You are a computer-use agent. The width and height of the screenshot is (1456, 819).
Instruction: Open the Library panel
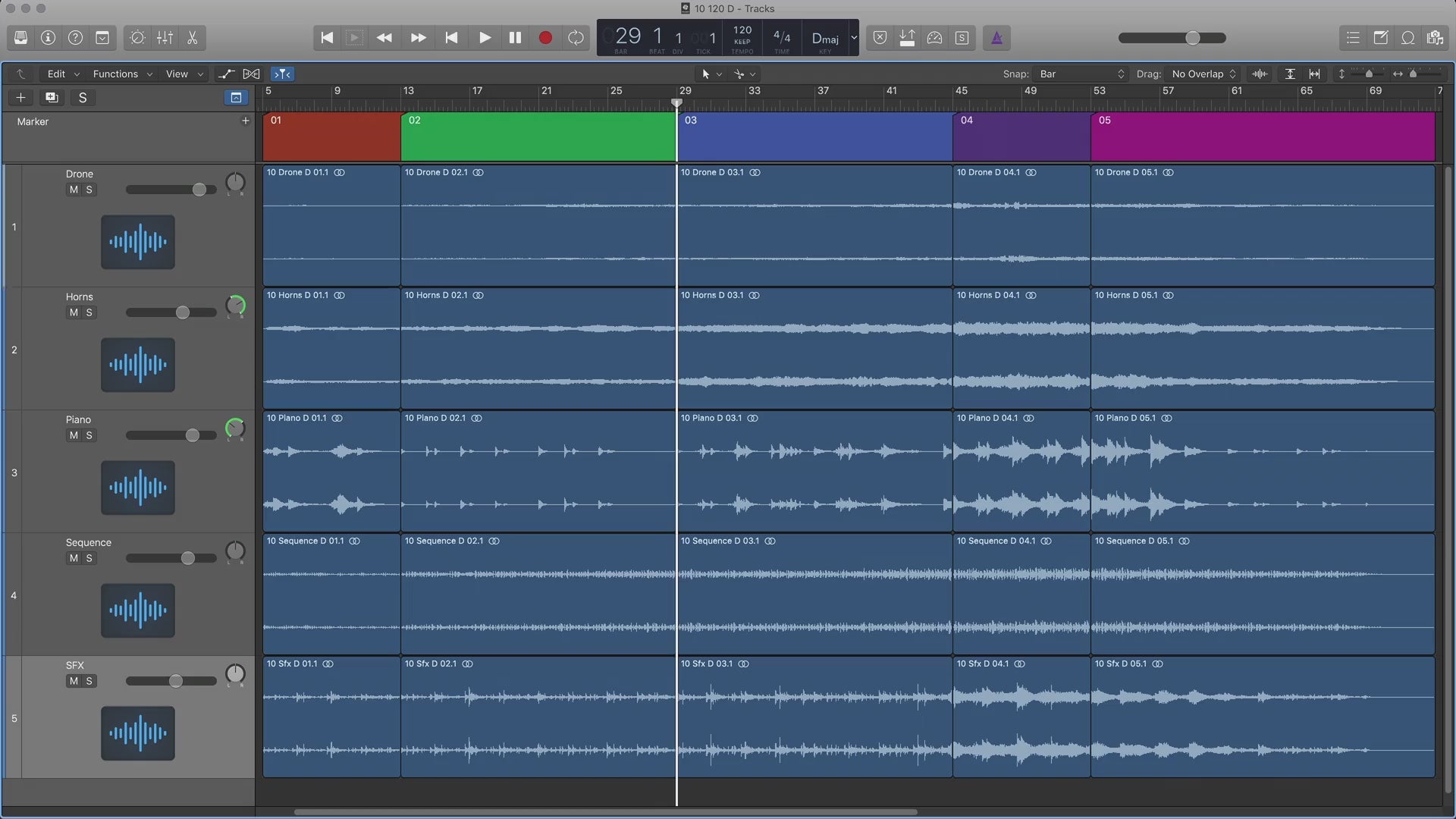point(21,38)
